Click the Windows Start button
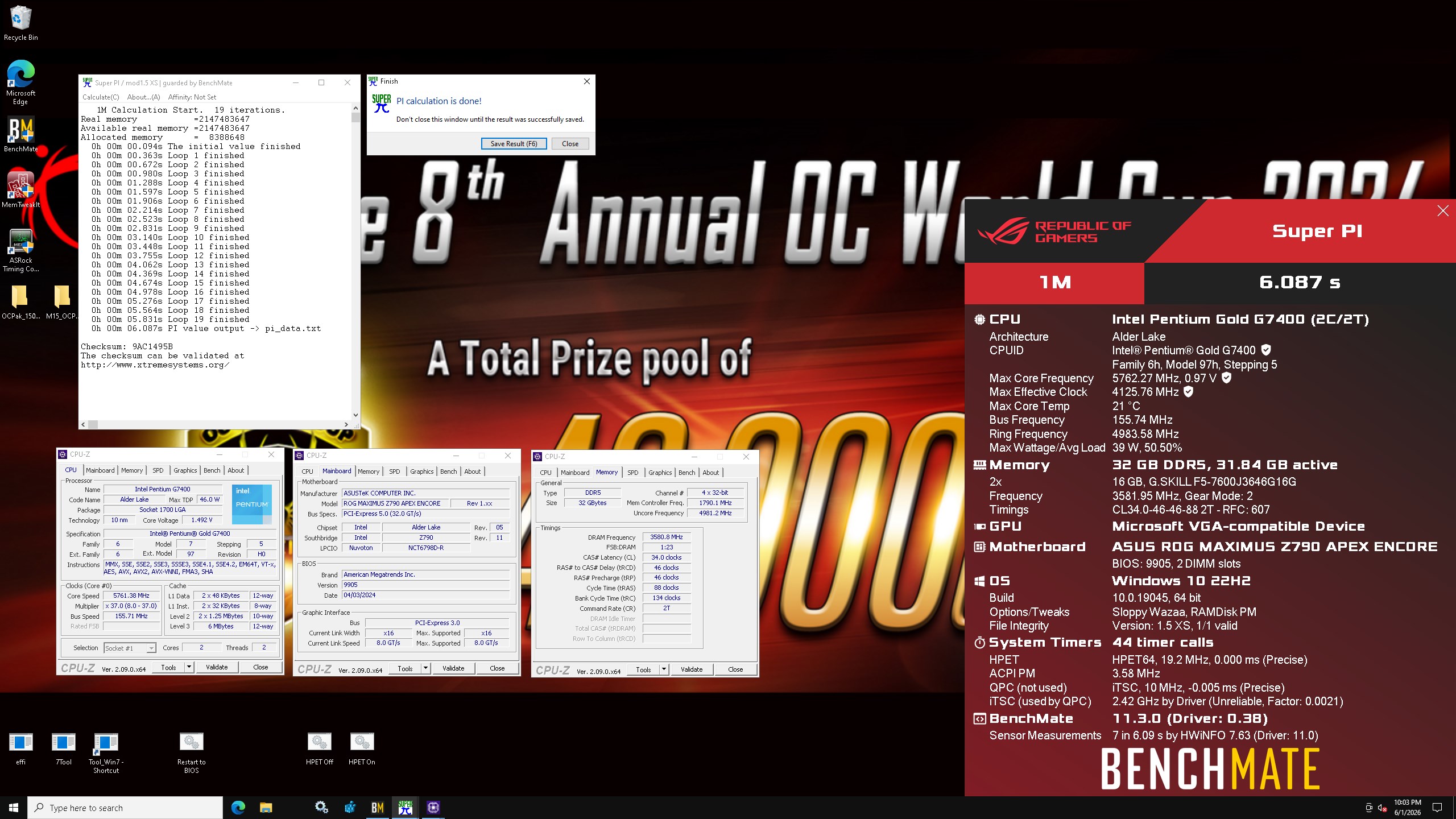1456x819 pixels. [14, 808]
